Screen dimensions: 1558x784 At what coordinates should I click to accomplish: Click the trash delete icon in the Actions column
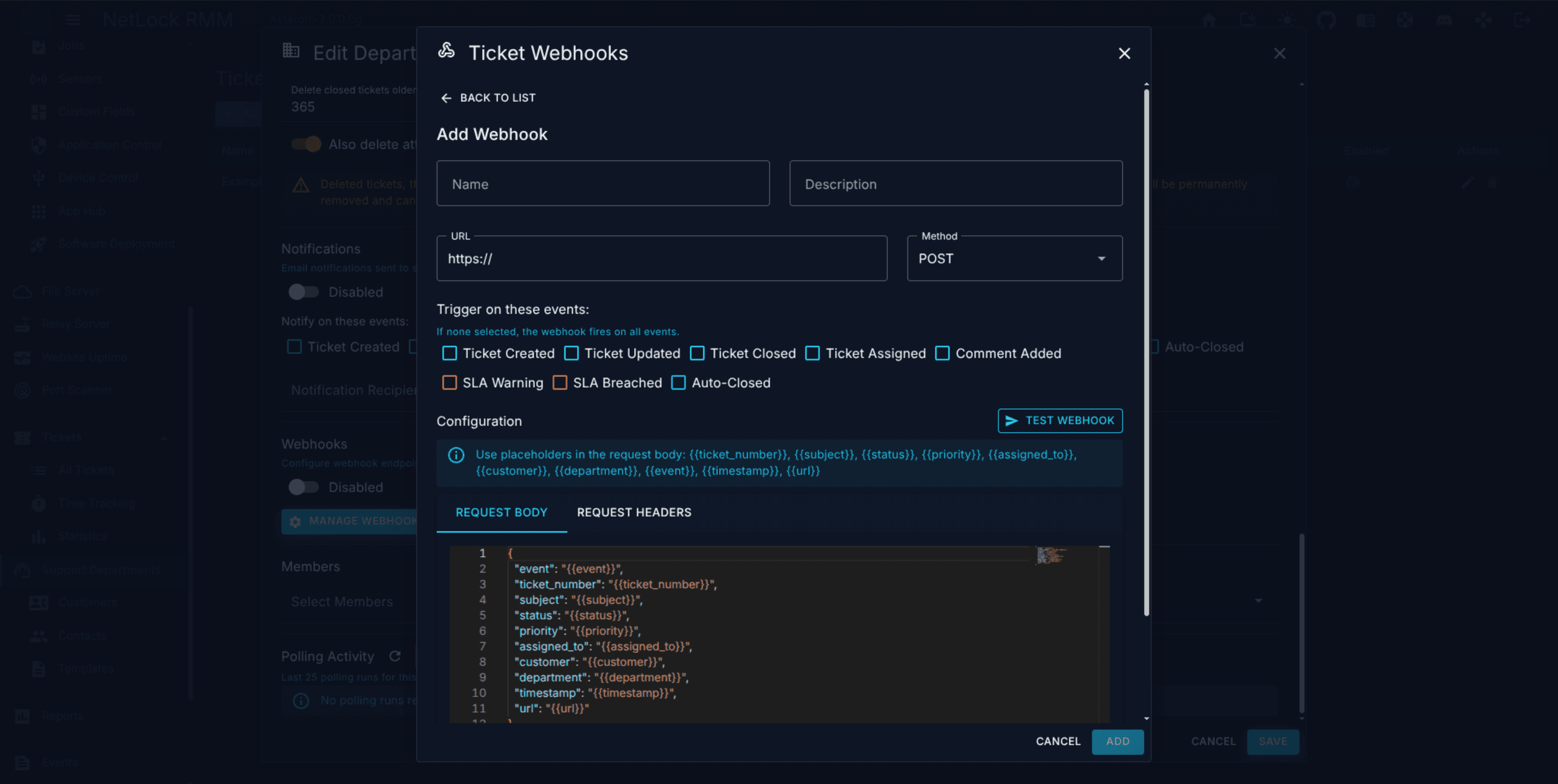1492,182
